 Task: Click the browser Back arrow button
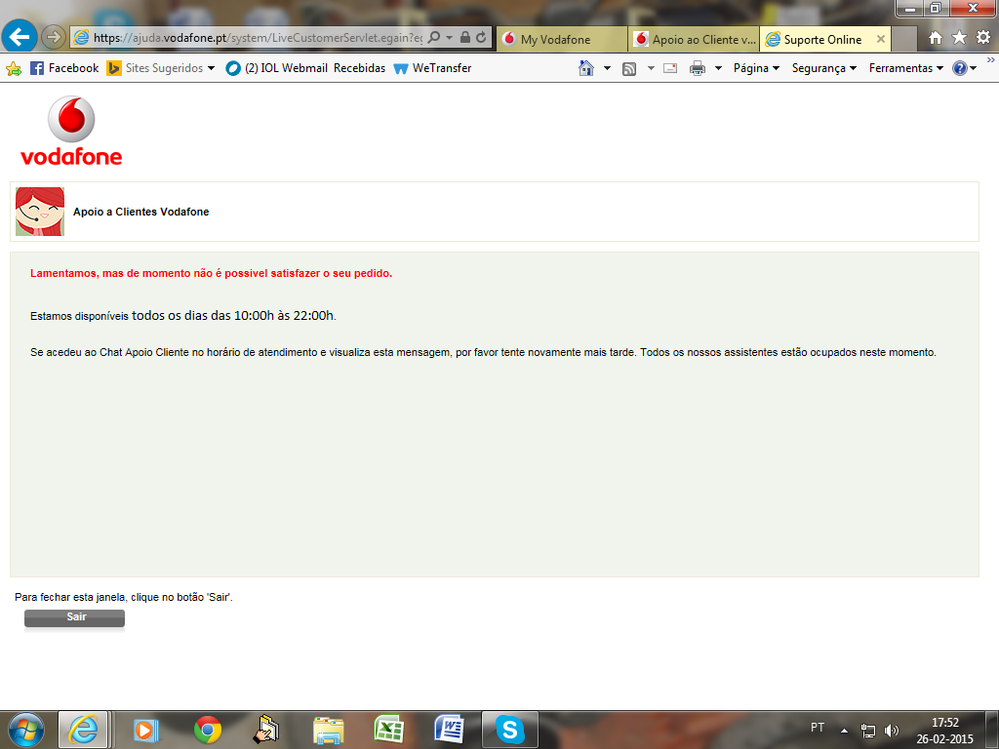21,37
